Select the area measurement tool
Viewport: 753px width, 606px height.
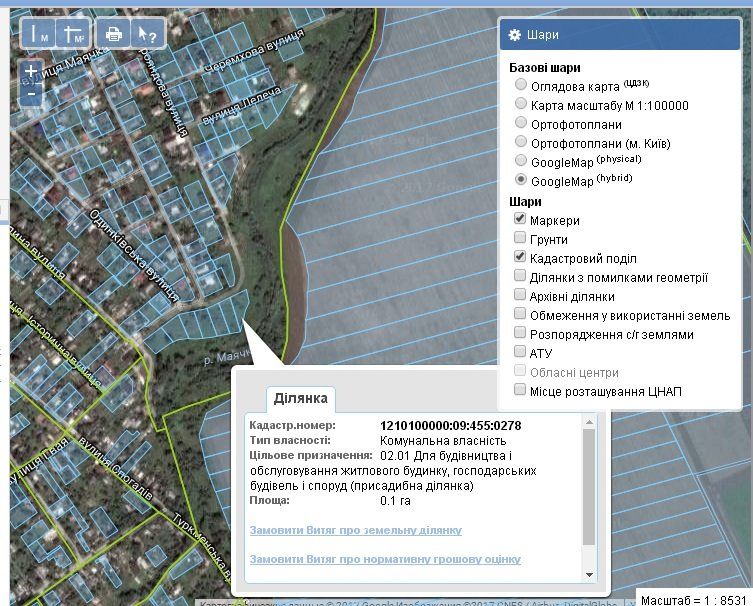[72, 33]
